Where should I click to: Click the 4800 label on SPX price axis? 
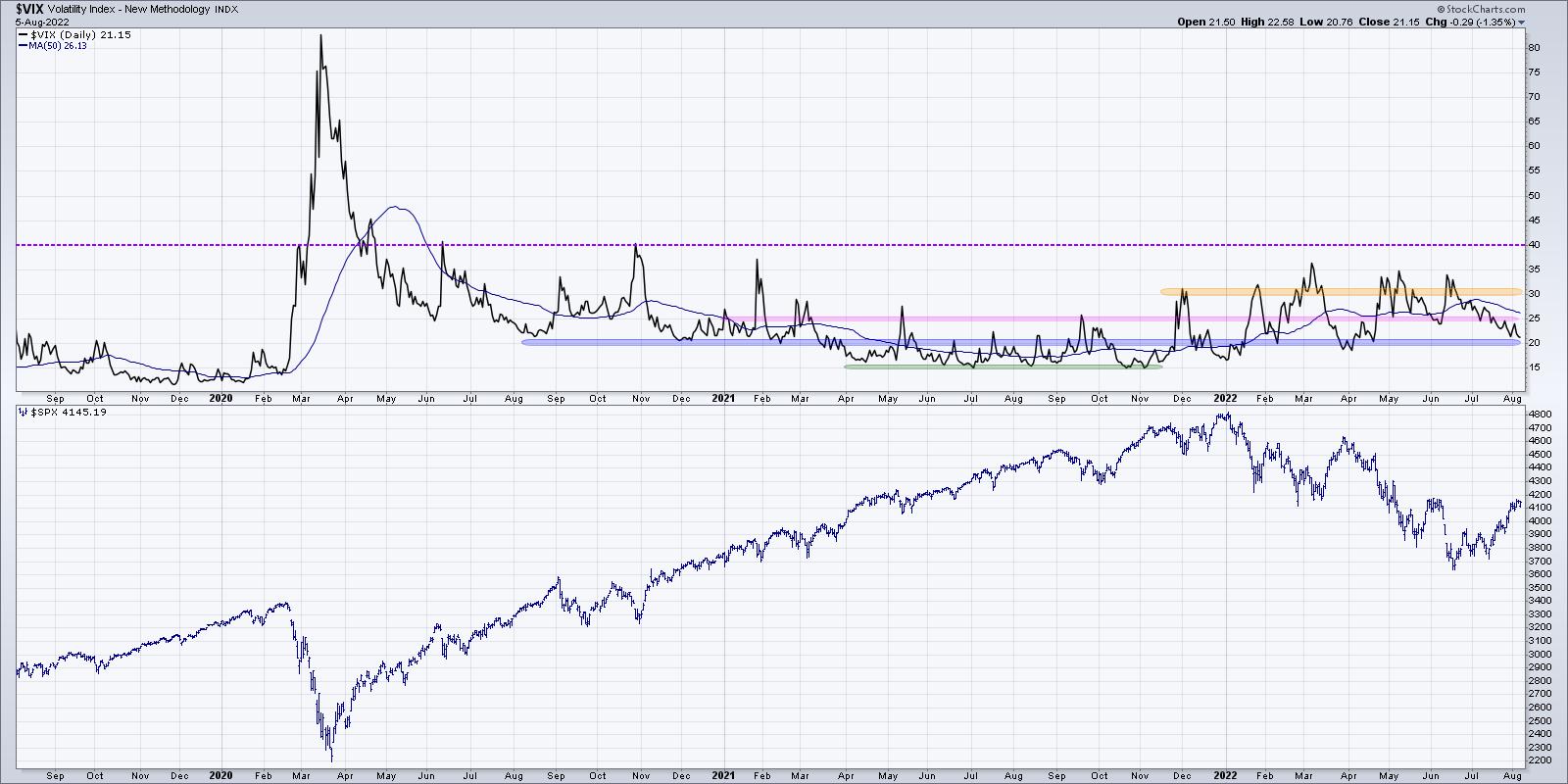click(x=1539, y=416)
